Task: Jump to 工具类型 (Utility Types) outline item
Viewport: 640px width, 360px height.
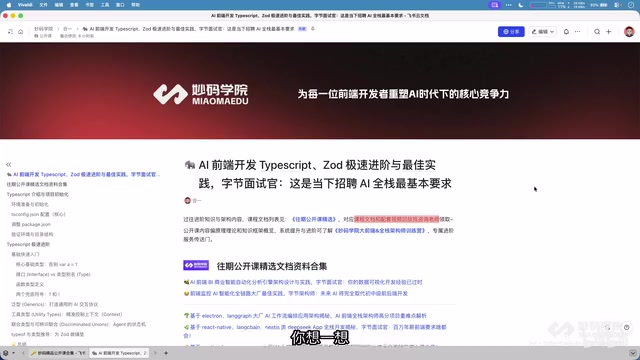Action: pos(67,314)
